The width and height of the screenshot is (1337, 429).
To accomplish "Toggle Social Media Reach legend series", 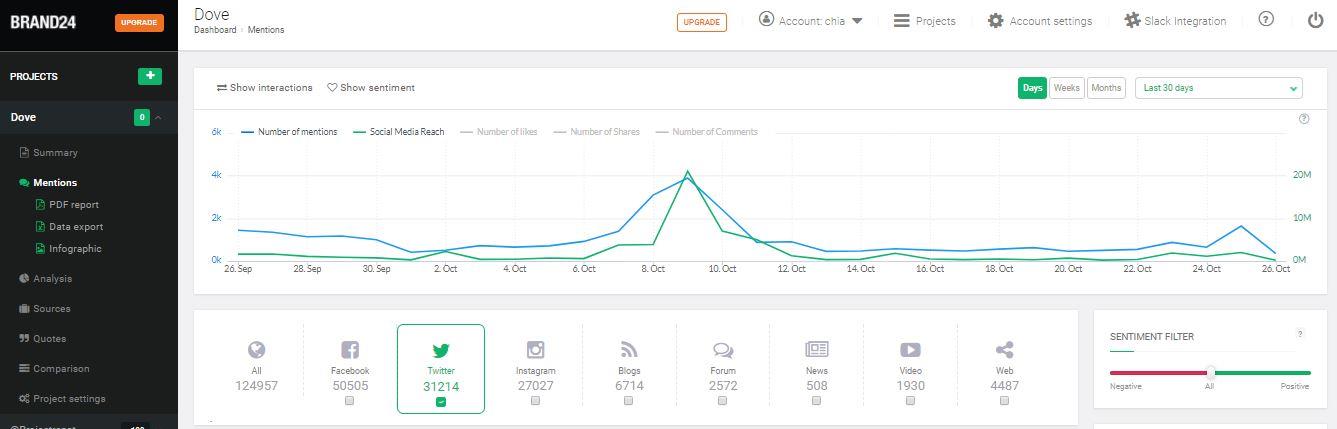I will (399, 132).
